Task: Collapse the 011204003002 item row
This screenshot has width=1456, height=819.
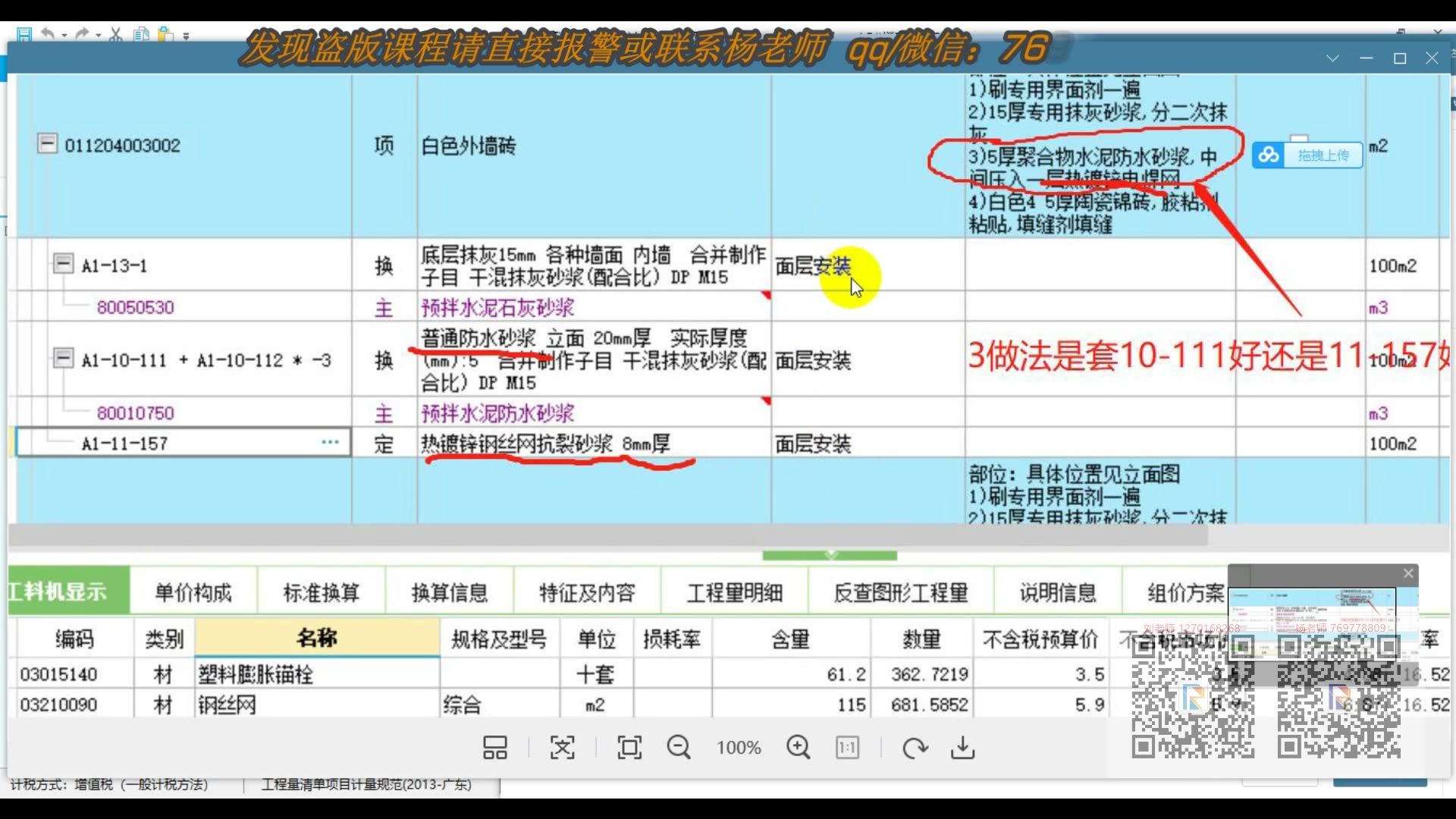Action: coord(47,143)
